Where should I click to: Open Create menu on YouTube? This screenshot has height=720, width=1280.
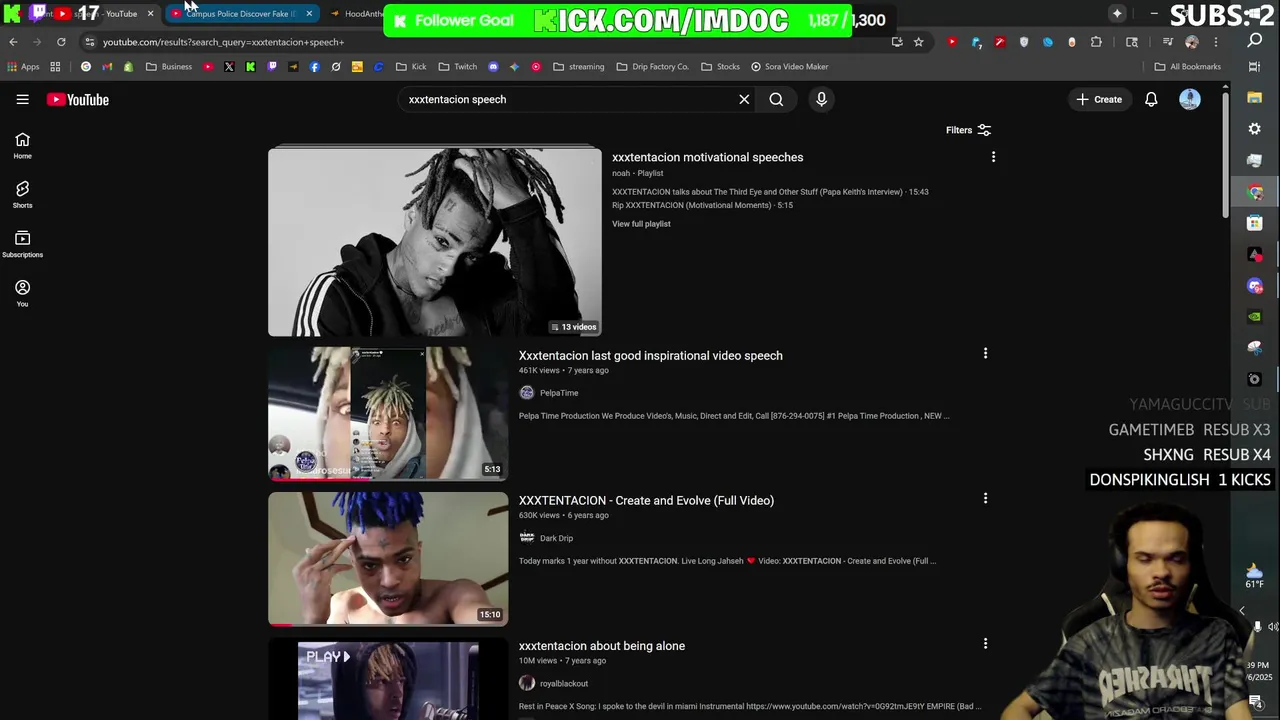[1099, 99]
